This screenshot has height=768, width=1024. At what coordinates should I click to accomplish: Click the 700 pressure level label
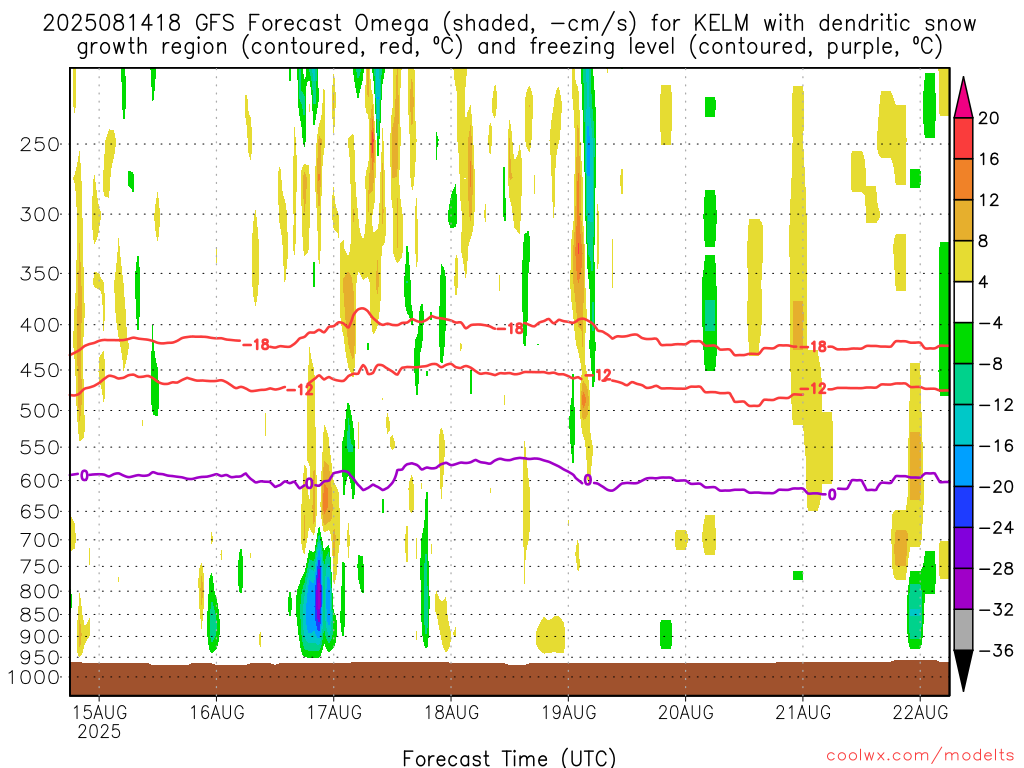pyautogui.click(x=40, y=540)
